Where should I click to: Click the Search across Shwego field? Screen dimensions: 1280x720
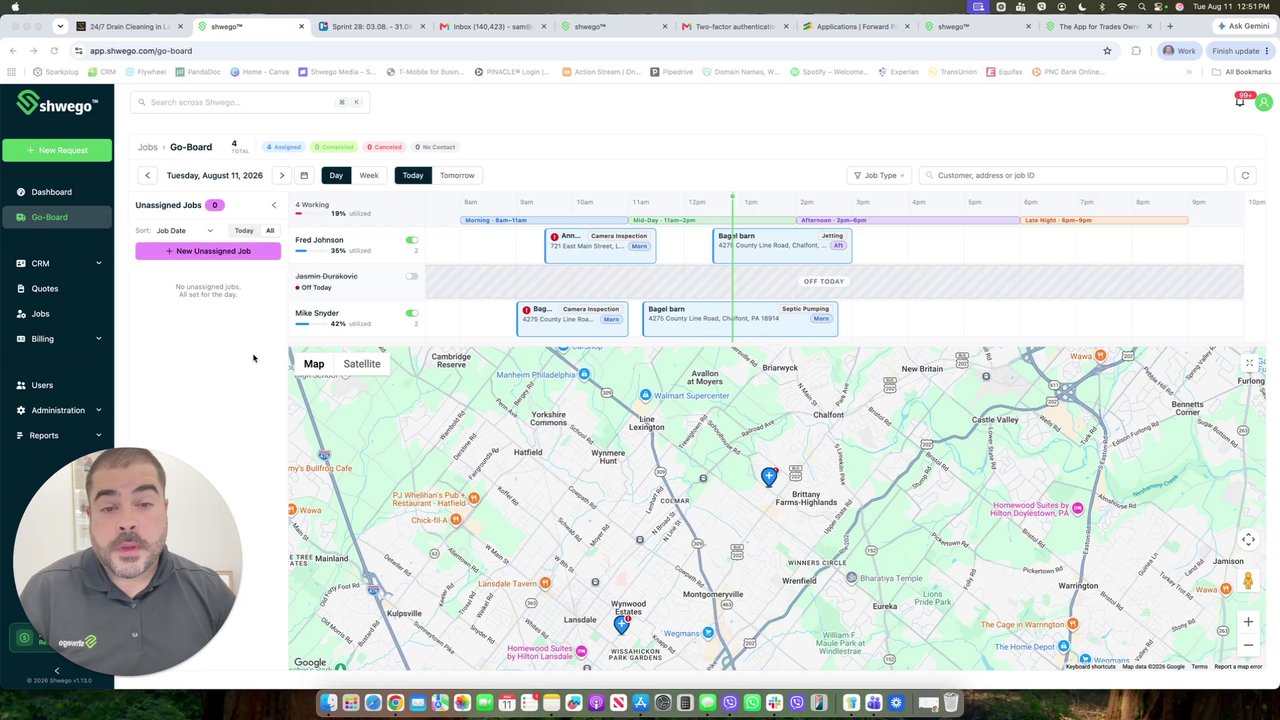click(x=250, y=102)
